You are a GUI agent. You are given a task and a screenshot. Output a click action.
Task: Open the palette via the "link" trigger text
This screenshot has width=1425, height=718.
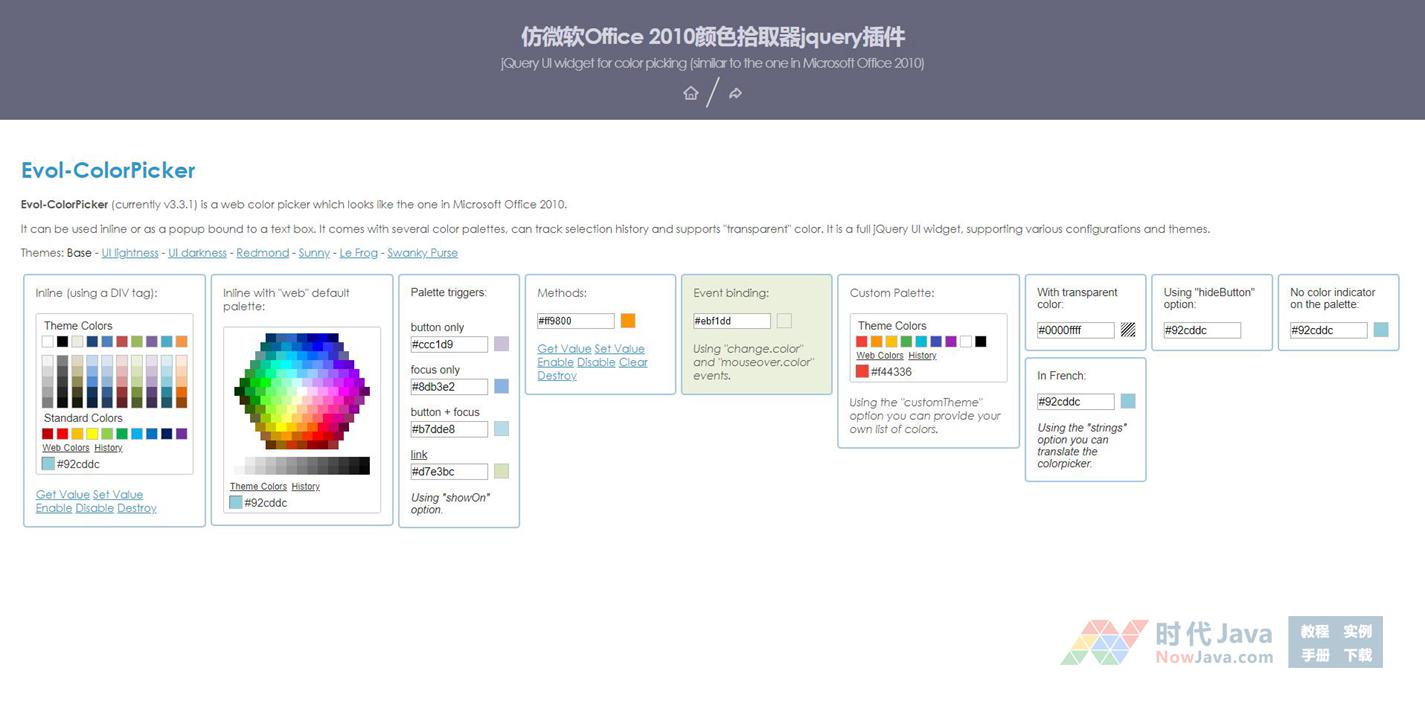click(x=419, y=455)
